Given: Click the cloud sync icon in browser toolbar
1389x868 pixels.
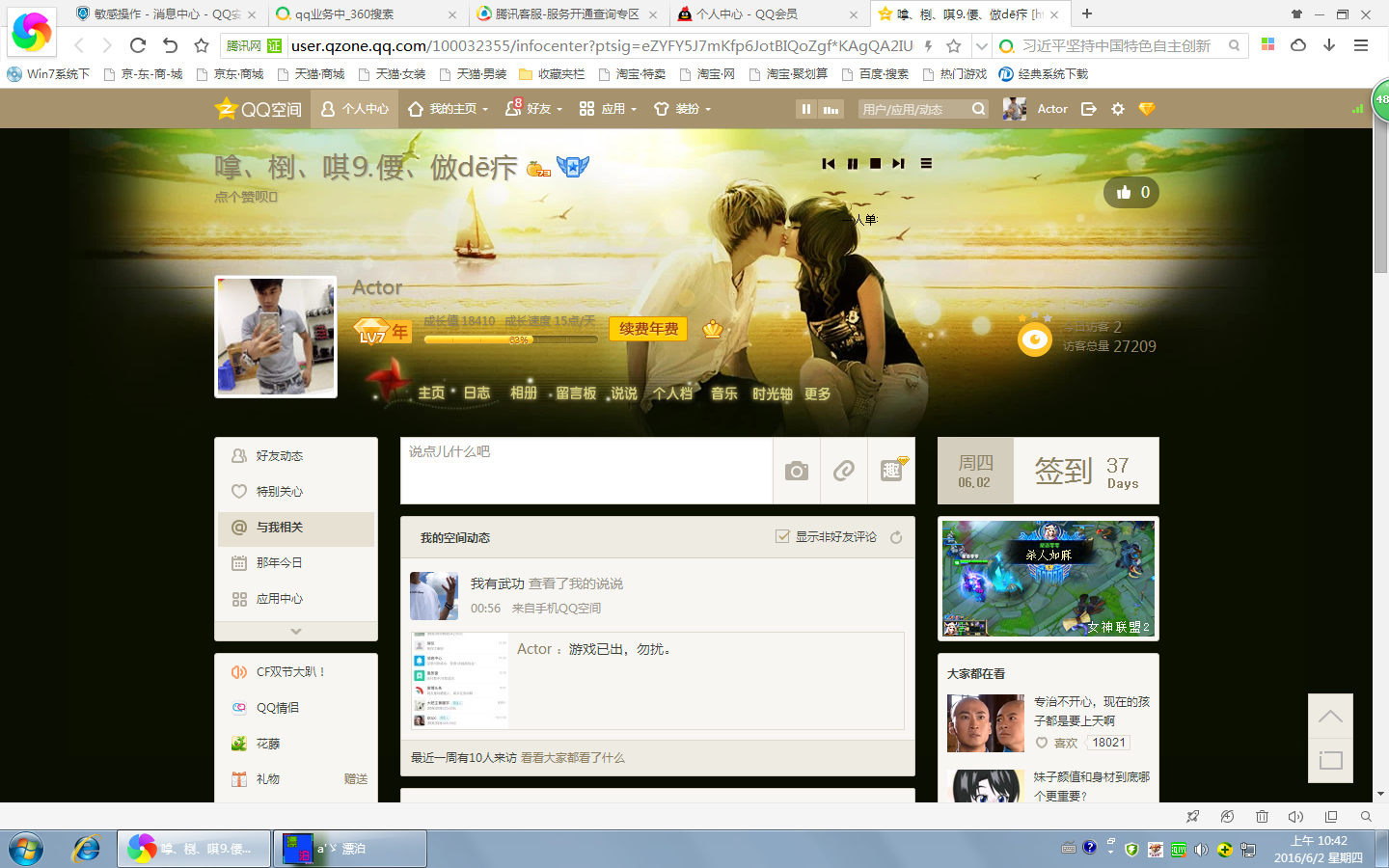Looking at the screenshot, I should (x=1298, y=45).
